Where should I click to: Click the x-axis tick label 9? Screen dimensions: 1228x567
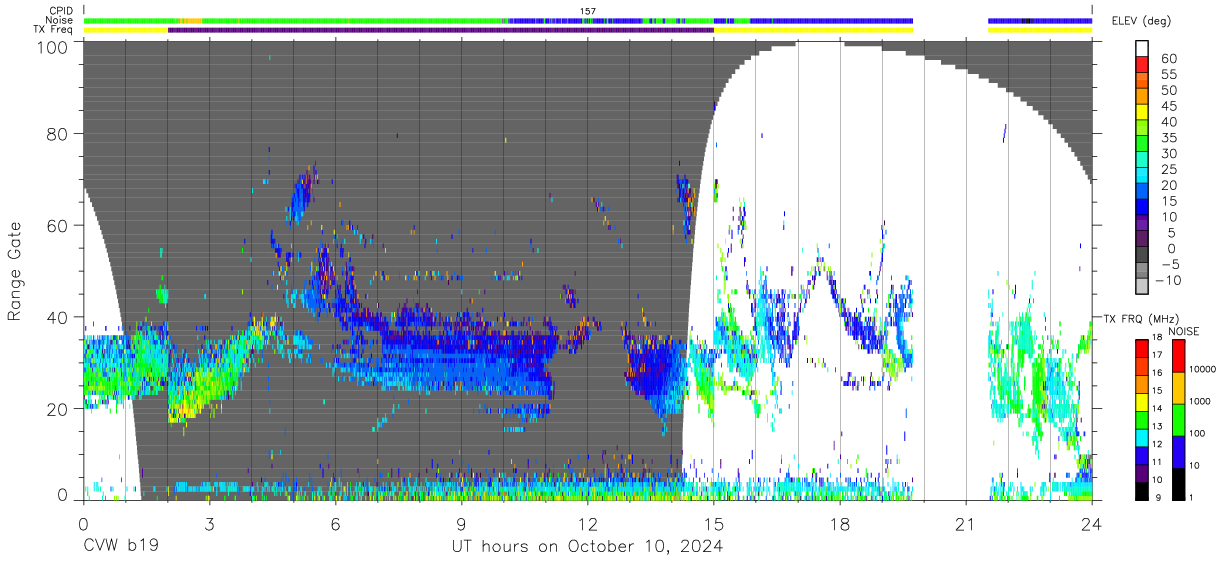point(461,524)
